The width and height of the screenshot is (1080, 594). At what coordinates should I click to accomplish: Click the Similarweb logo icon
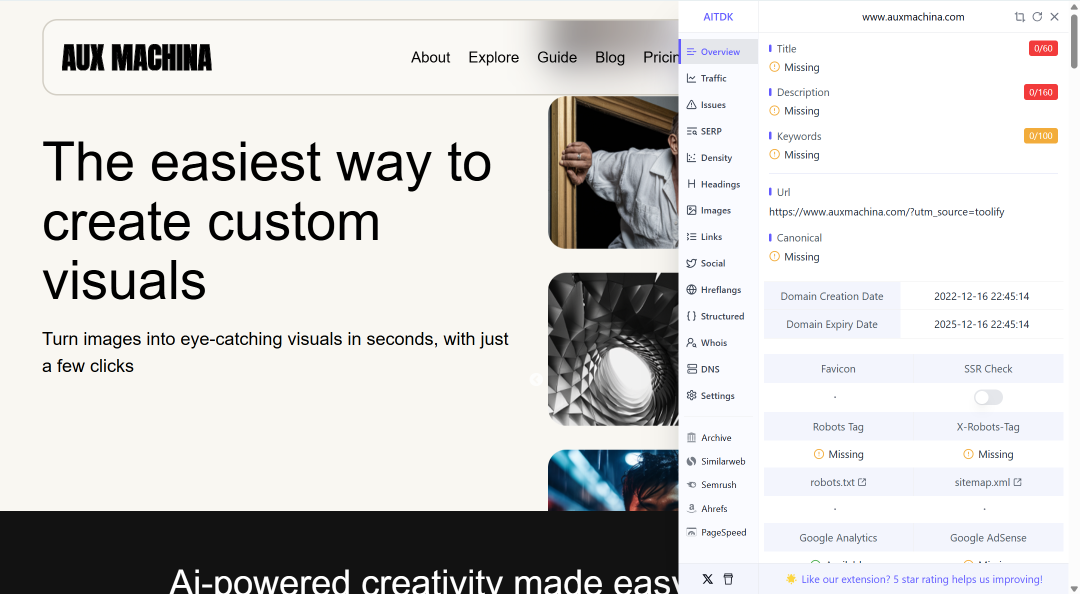[692, 461]
